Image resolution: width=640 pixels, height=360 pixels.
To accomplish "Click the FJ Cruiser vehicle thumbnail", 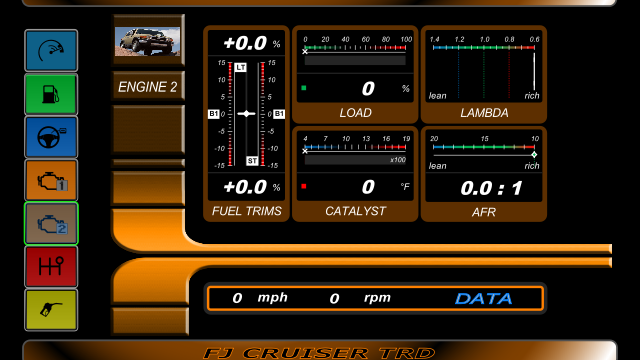I will tap(147, 41).
